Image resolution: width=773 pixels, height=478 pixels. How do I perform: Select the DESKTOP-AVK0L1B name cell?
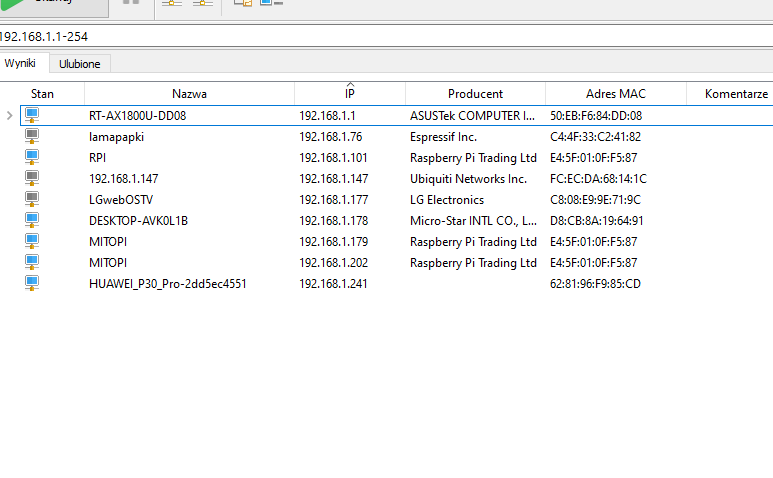tap(139, 221)
